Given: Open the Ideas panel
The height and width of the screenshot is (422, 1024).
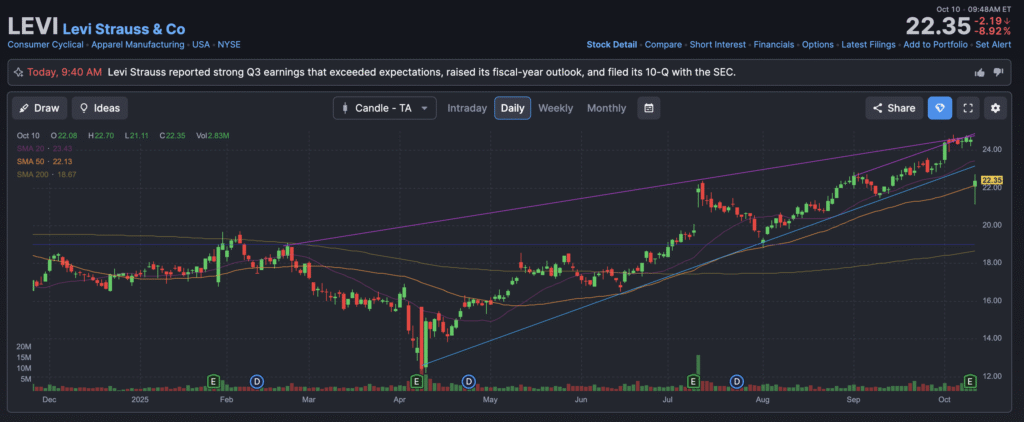Looking at the screenshot, I should click(x=99, y=108).
